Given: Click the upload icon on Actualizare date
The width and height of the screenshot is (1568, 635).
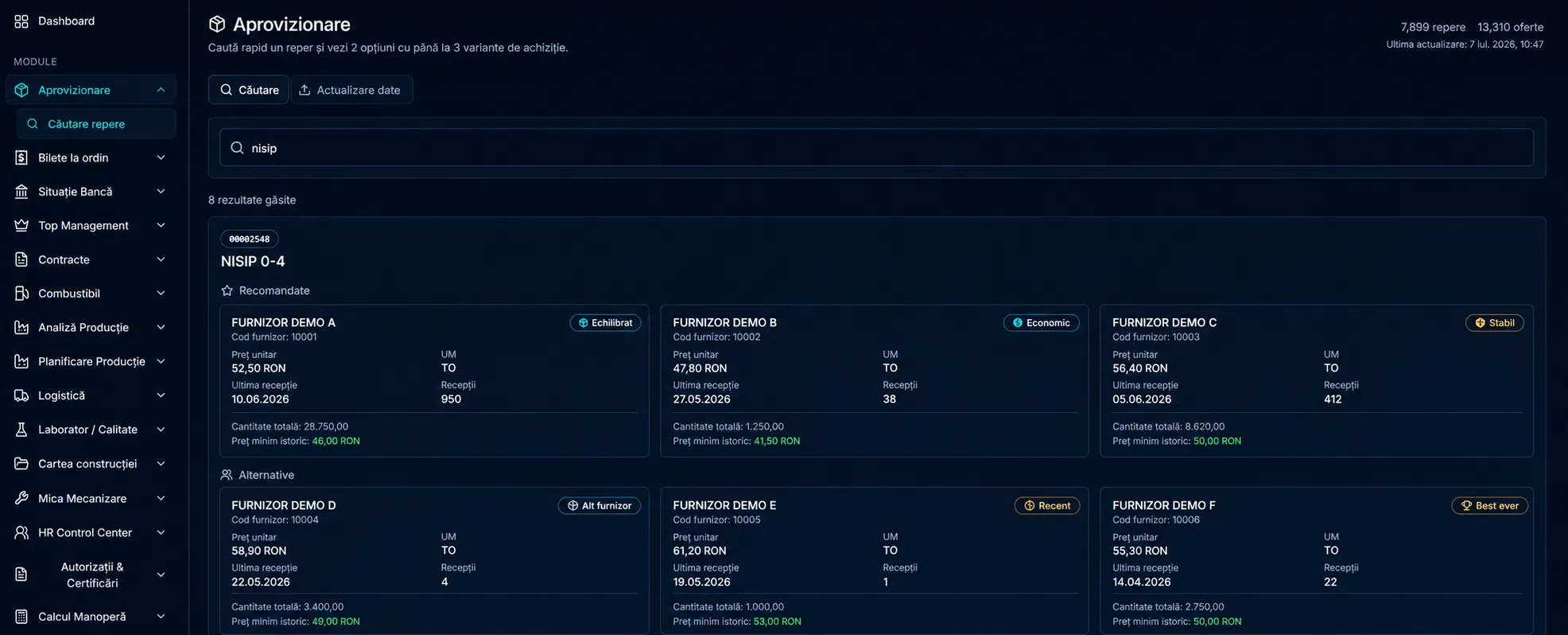Looking at the screenshot, I should coord(305,90).
